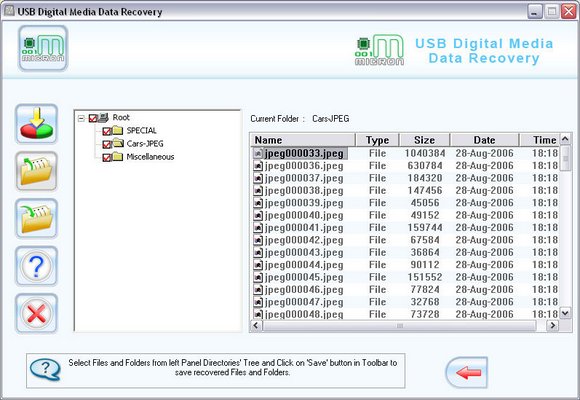Uncheck the Cars-JPEG folder checkbox
580x400 pixels.
point(107,144)
